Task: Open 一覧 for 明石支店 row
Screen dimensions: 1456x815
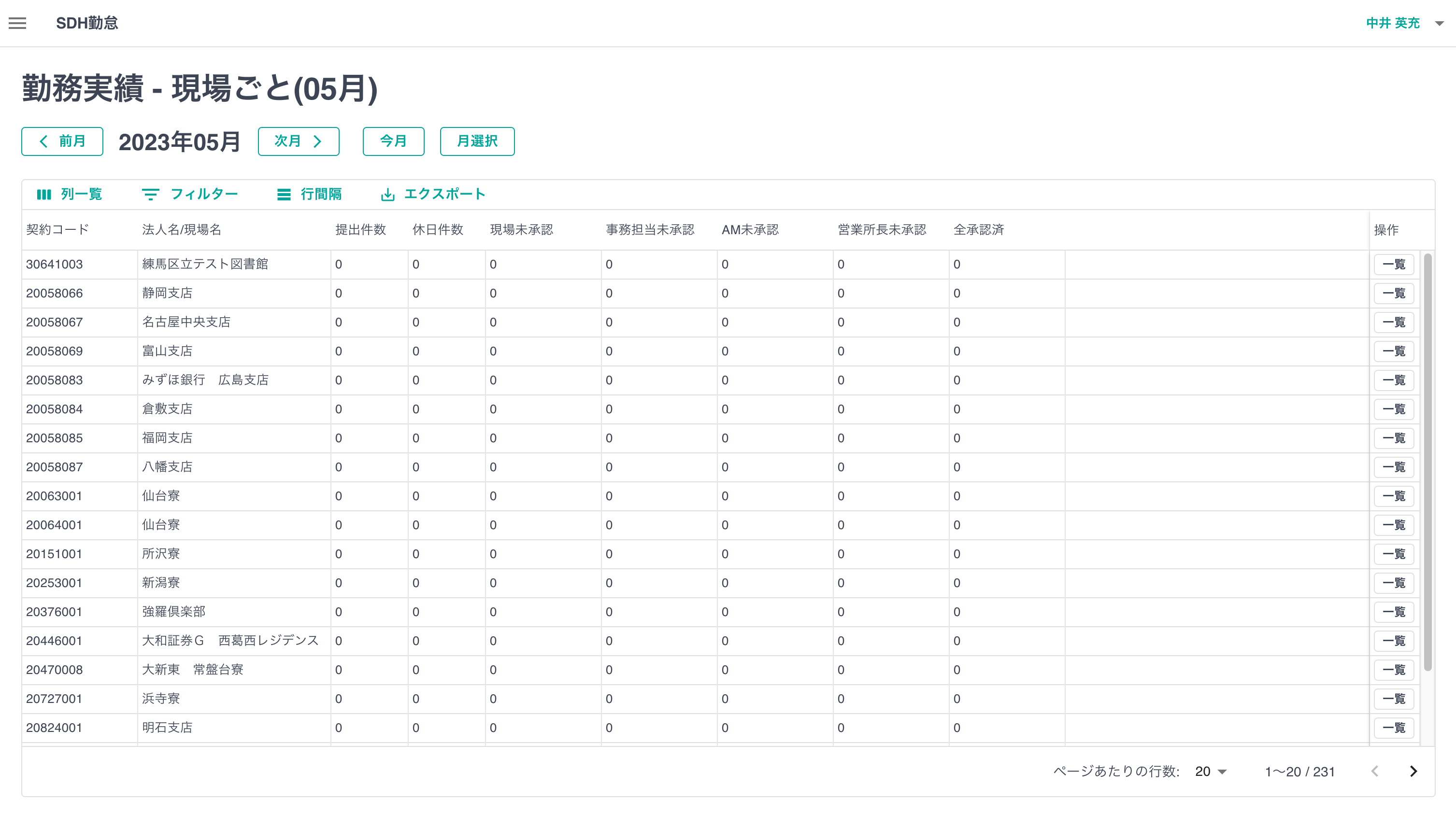Action: tap(1393, 728)
